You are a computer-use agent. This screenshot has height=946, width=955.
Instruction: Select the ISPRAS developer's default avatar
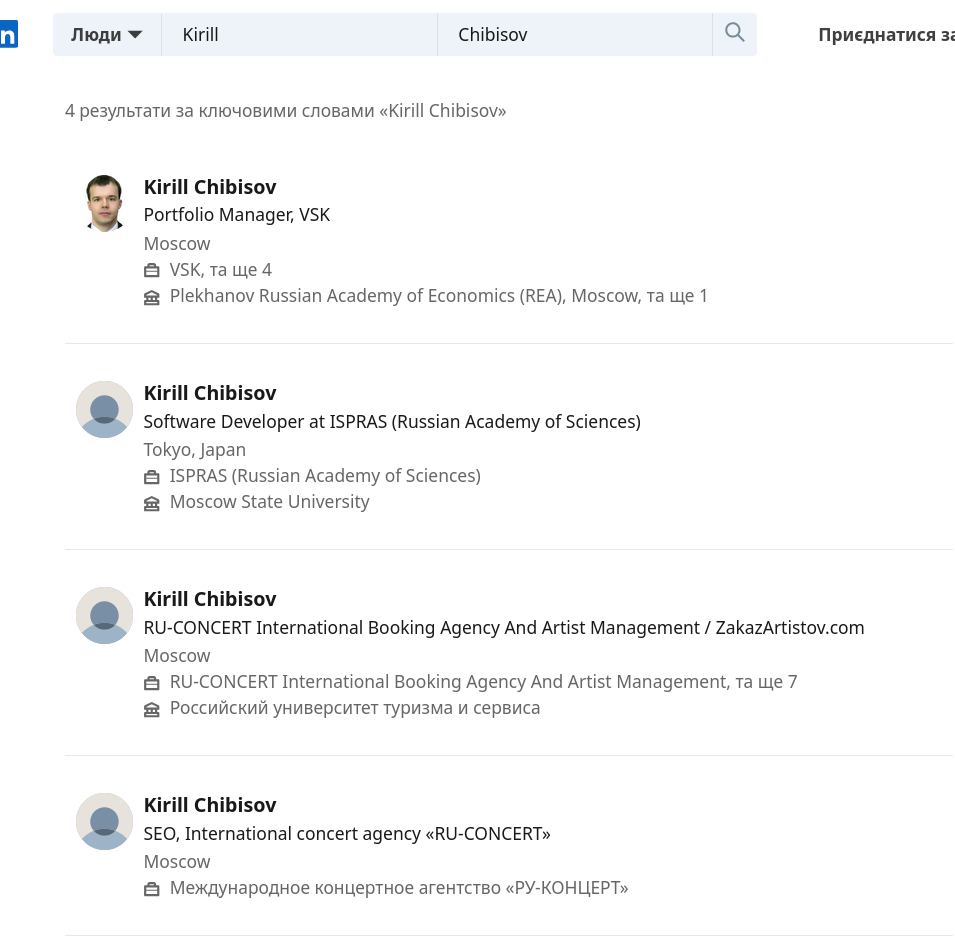(104, 409)
